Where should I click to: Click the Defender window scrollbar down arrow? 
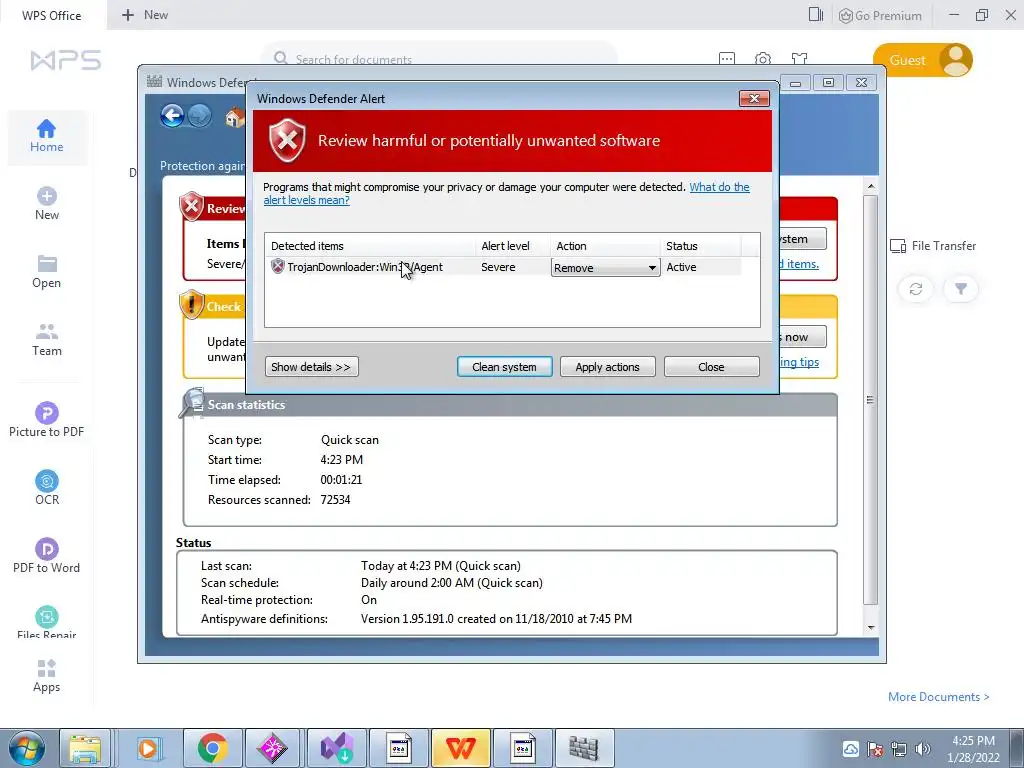pos(871,628)
